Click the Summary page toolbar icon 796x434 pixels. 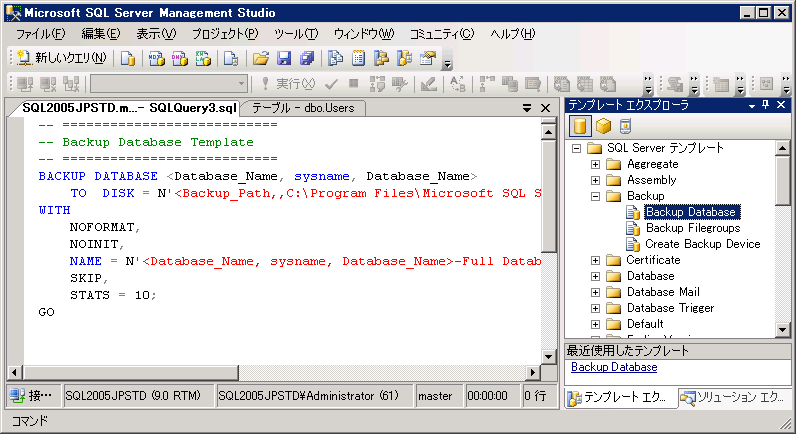click(358, 58)
